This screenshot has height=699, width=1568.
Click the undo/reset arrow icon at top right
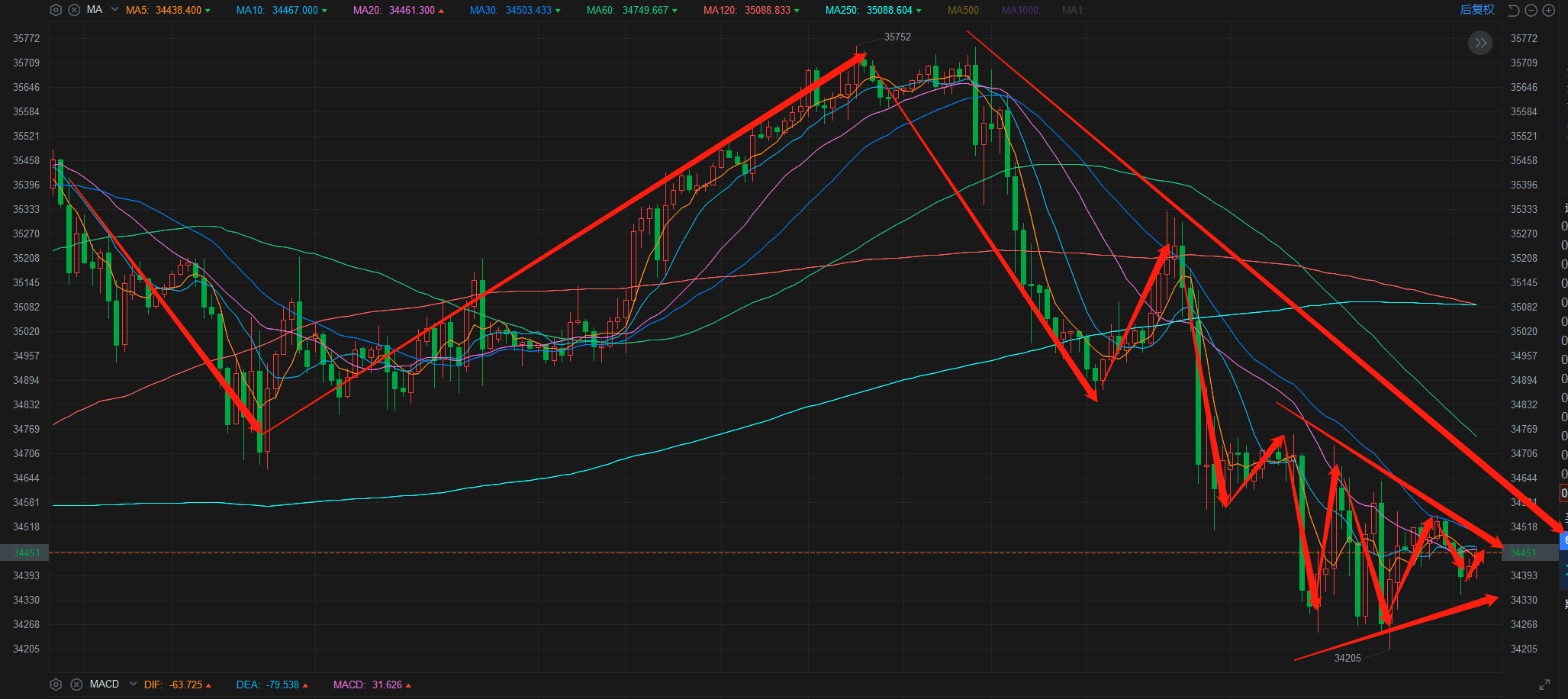coord(1514,11)
